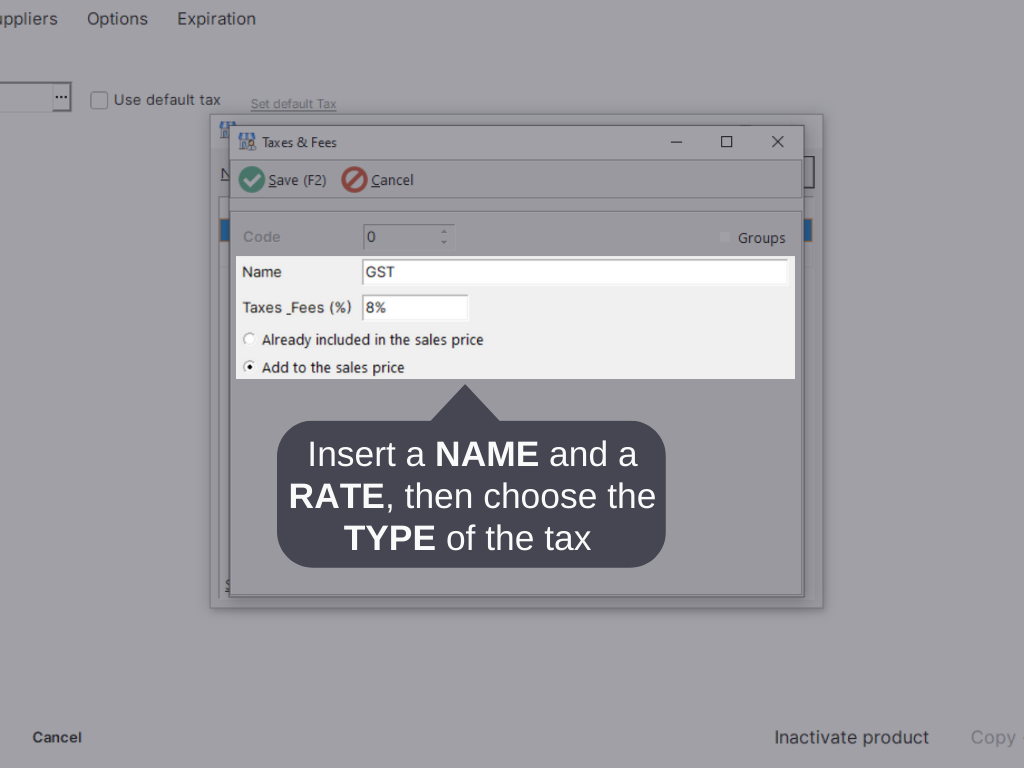Click into the Name field containing GST

pyautogui.click(x=575, y=272)
